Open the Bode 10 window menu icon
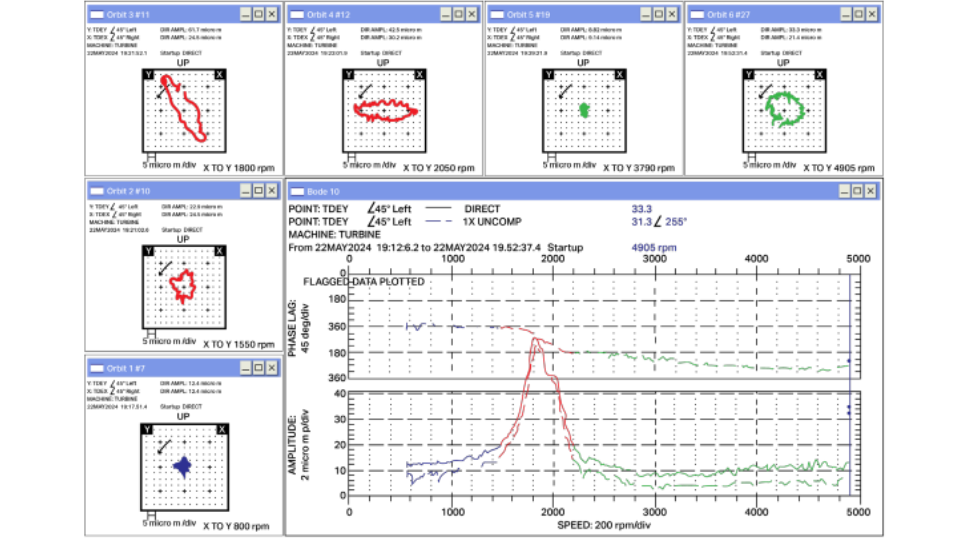Viewport: 960px width, 540px height. click(x=296, y=190)
